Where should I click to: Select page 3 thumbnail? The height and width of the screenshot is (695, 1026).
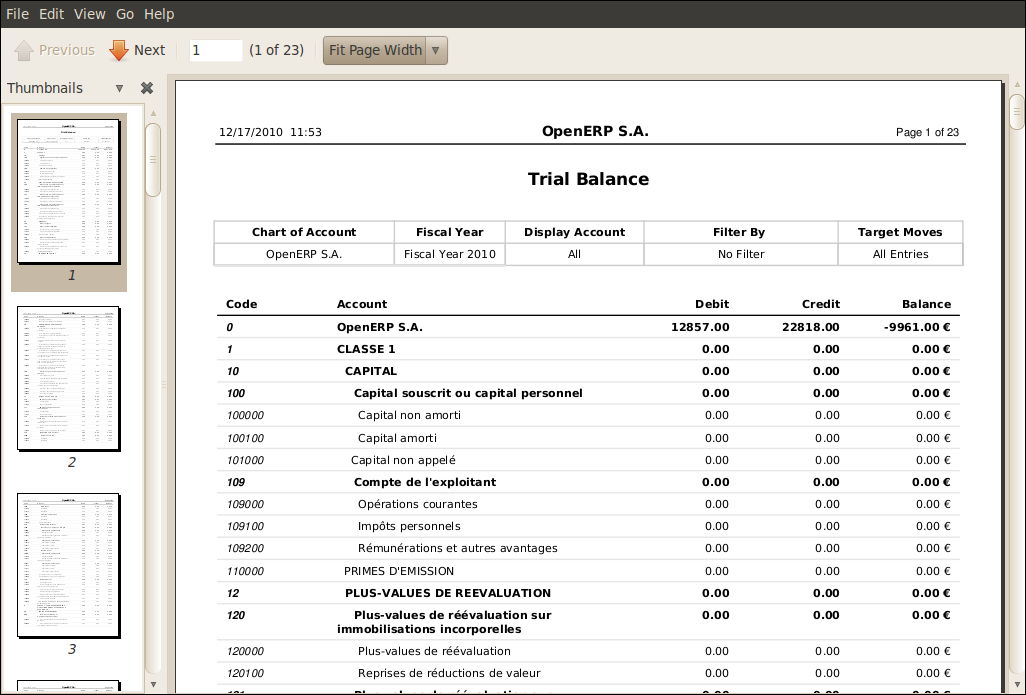tap(69, 565)
